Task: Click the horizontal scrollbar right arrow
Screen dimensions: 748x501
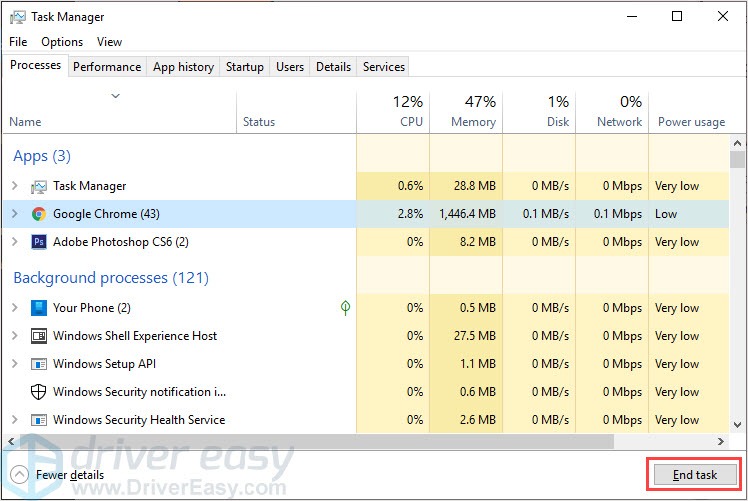Action: [x=721, y=441]
